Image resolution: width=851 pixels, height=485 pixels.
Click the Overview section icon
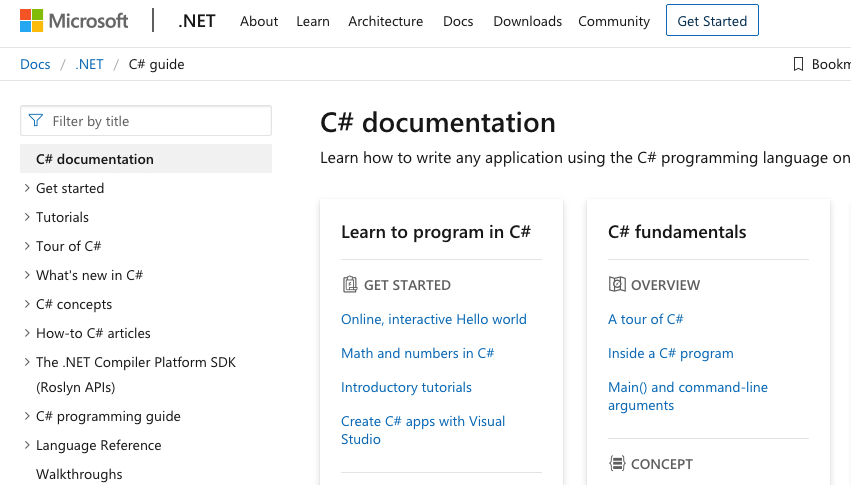617,285
